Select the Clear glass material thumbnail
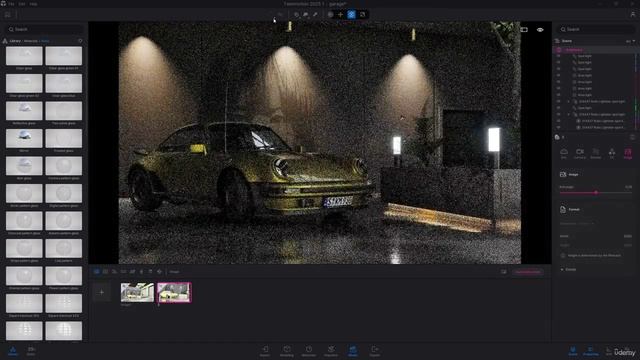Image resolution: width=640 pixels, height=360 pixels. [x=24, y=56]
